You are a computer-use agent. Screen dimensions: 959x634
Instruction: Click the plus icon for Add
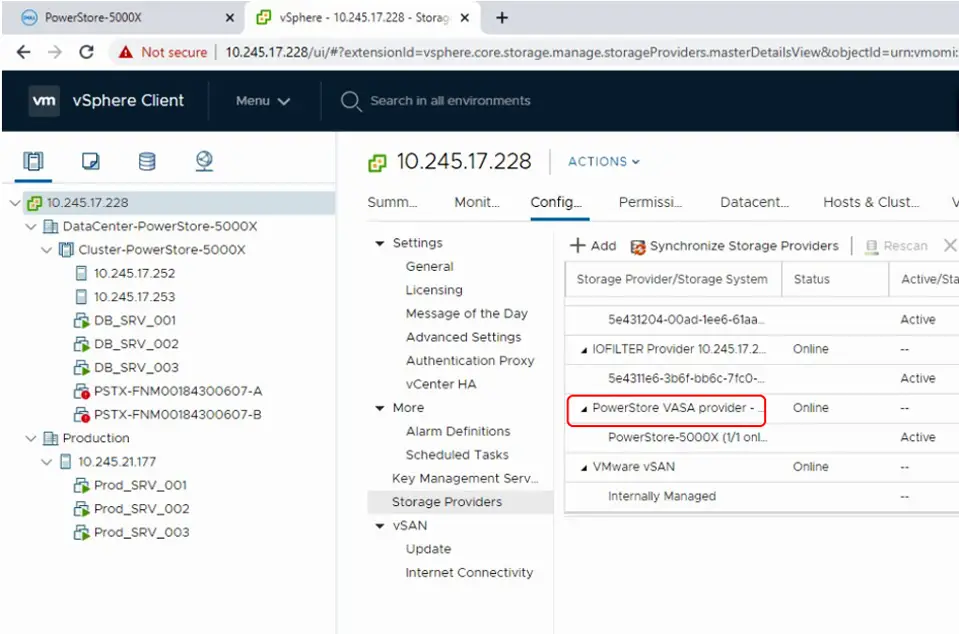(x=577, y=246)
